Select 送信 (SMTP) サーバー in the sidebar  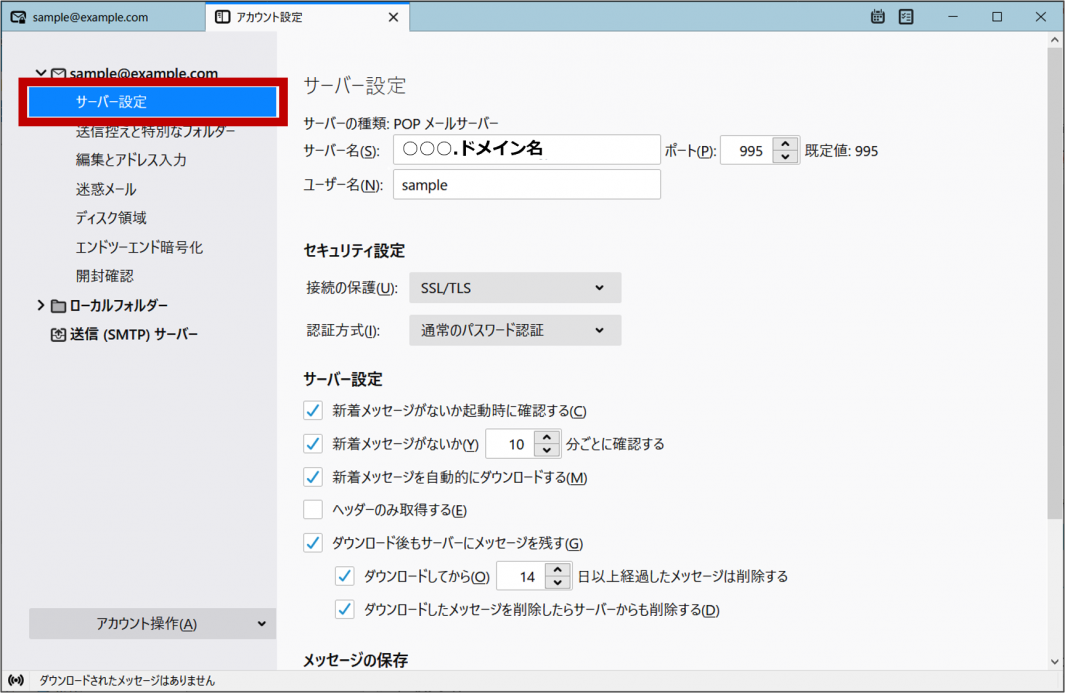click(x=133, y=335)
